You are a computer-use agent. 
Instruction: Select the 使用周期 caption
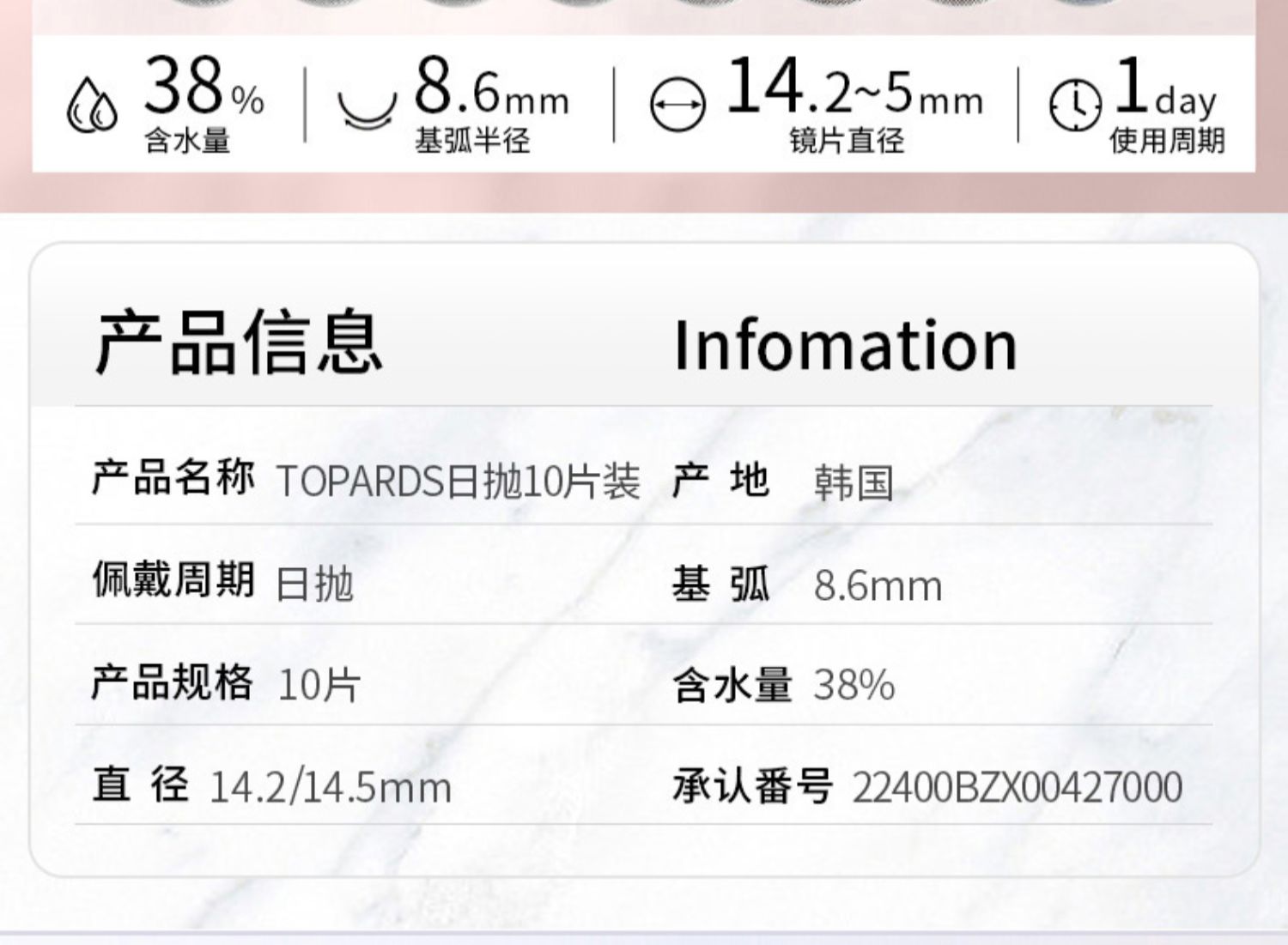(1167, 141)
